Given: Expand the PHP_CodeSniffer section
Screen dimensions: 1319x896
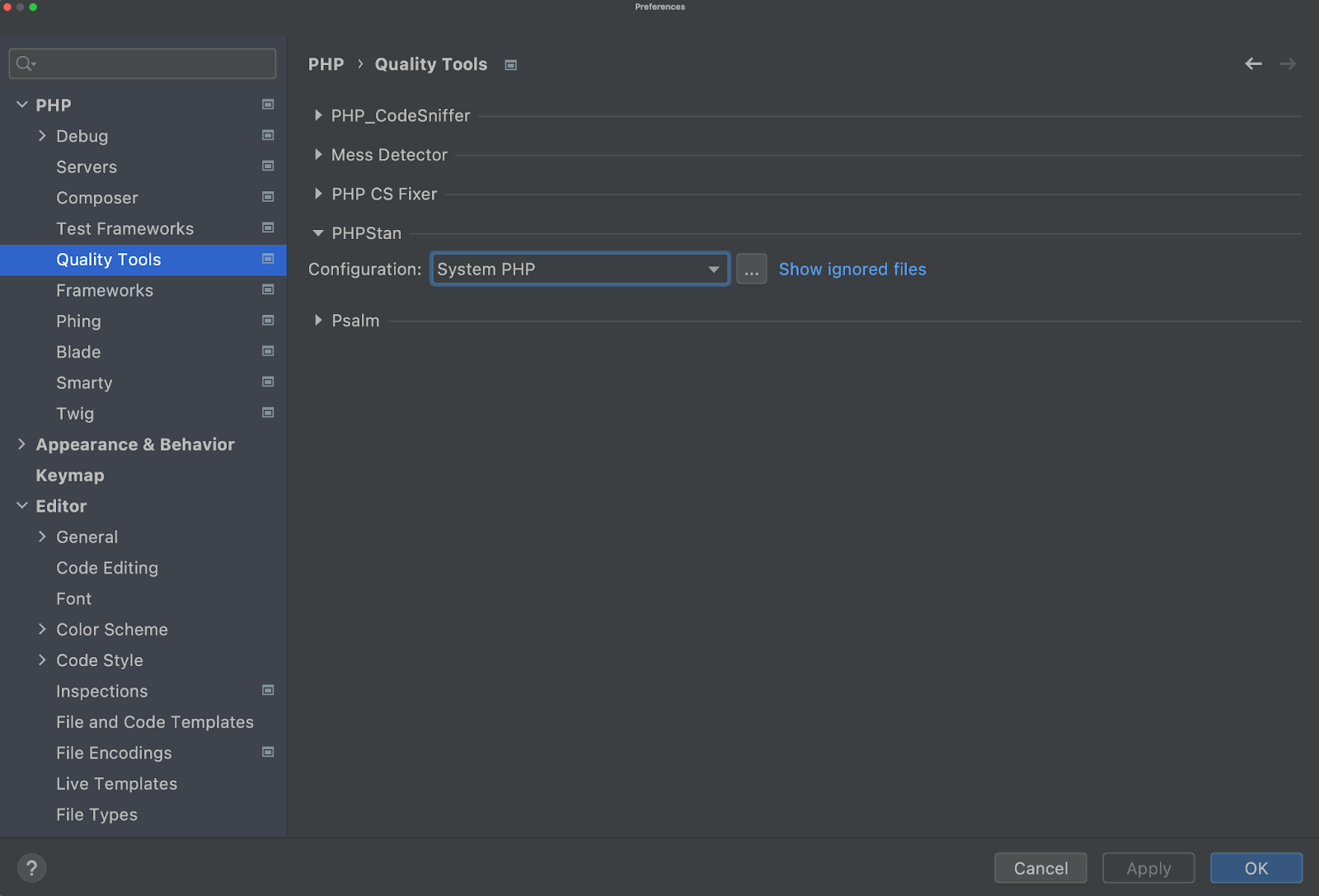Looking at the screenshot, I should tap(318, 115).
